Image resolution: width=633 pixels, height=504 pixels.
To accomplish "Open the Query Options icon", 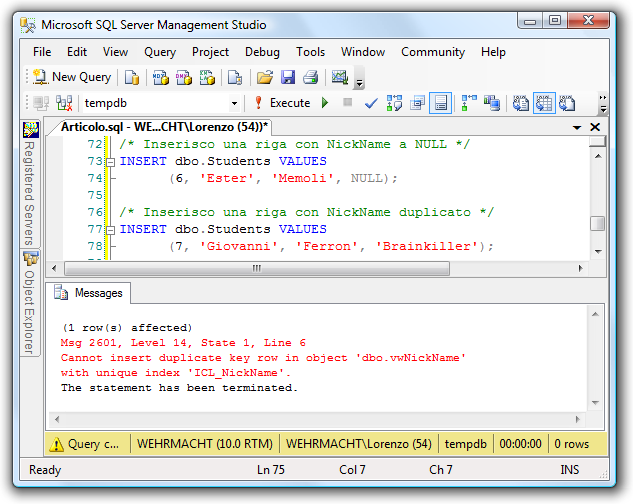I will point(417,103).
